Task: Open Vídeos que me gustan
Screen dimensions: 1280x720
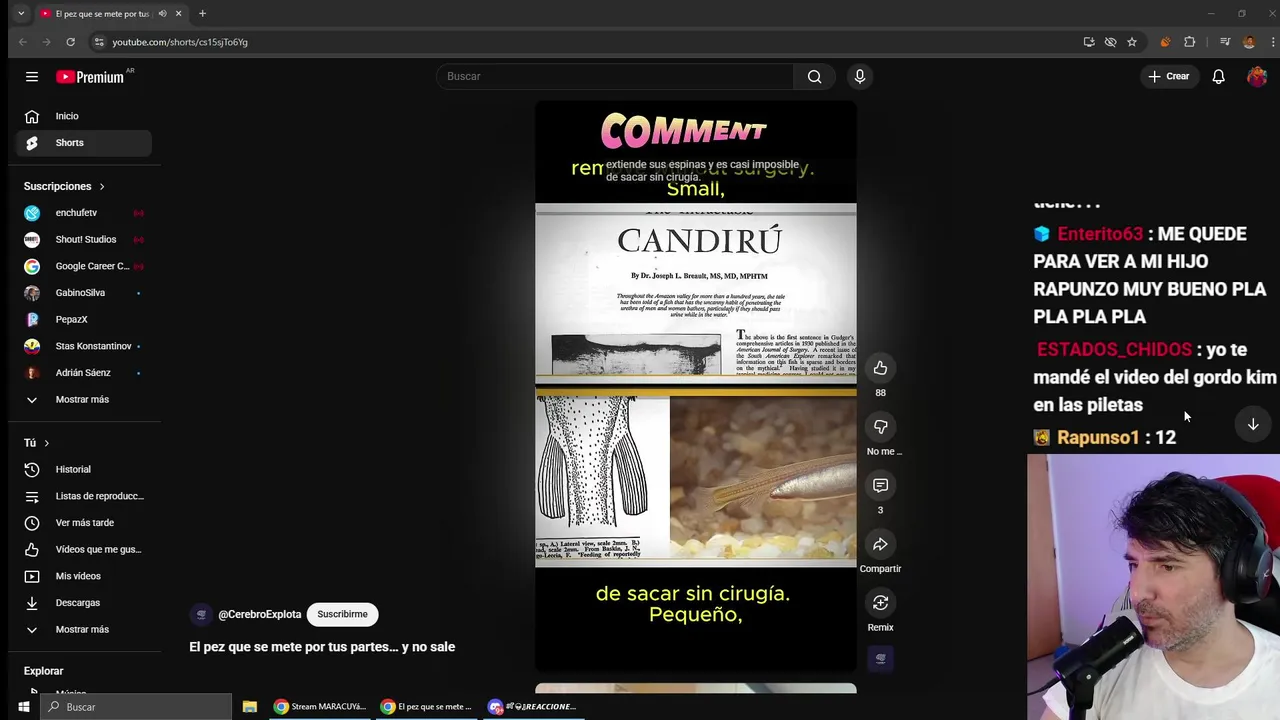Action: coord(84,549)
